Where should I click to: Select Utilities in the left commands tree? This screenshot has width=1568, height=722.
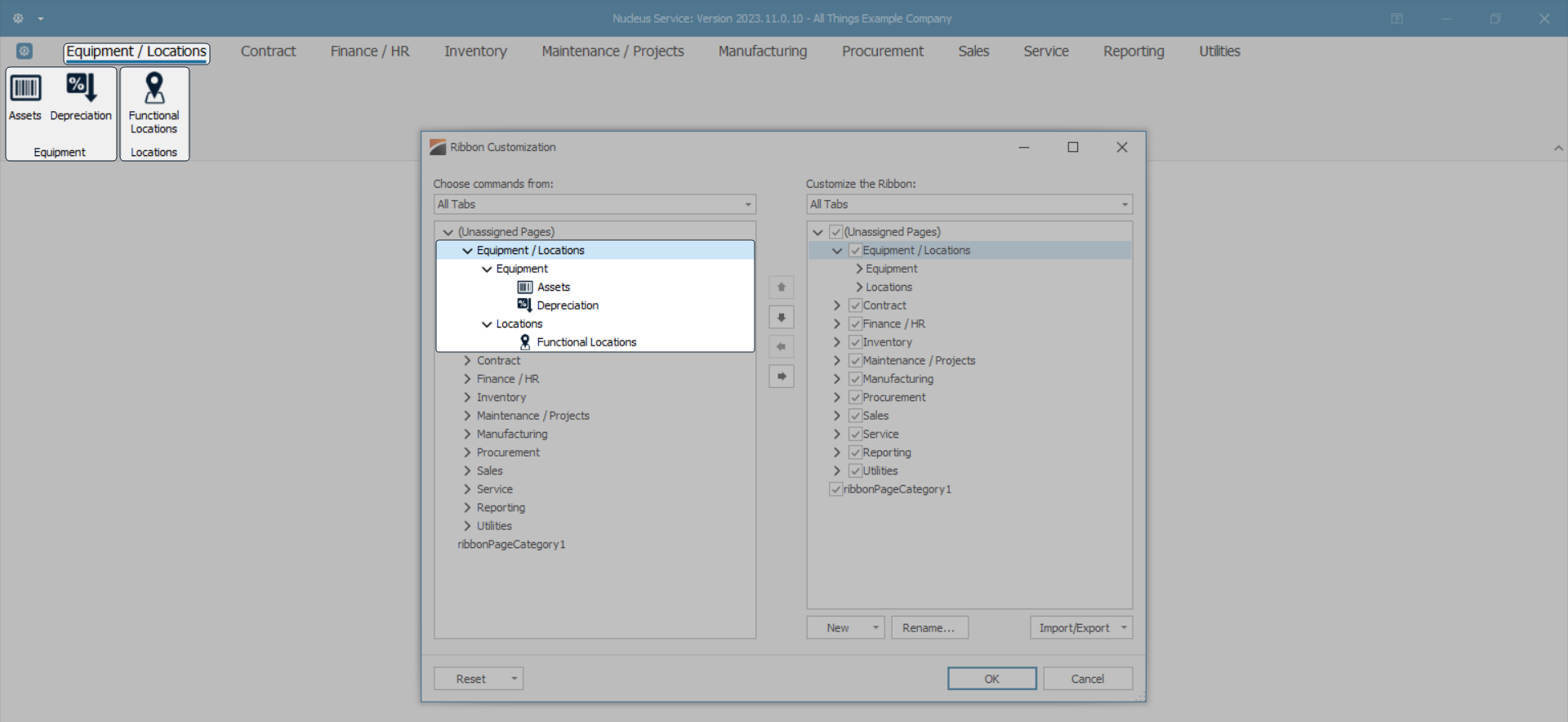pyautogui.click(x=494, y=526)
